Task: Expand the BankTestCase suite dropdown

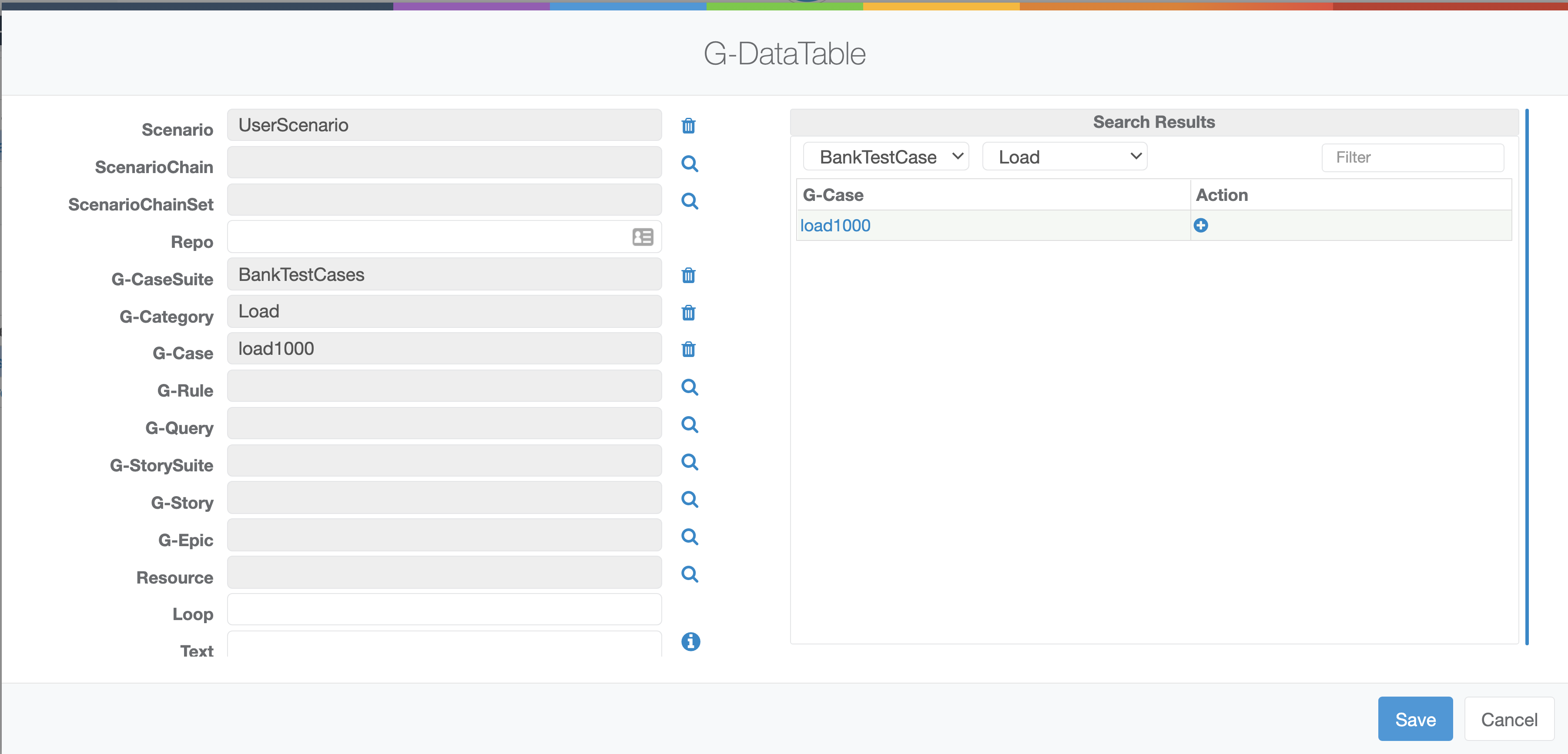Action: coord(886,157)
